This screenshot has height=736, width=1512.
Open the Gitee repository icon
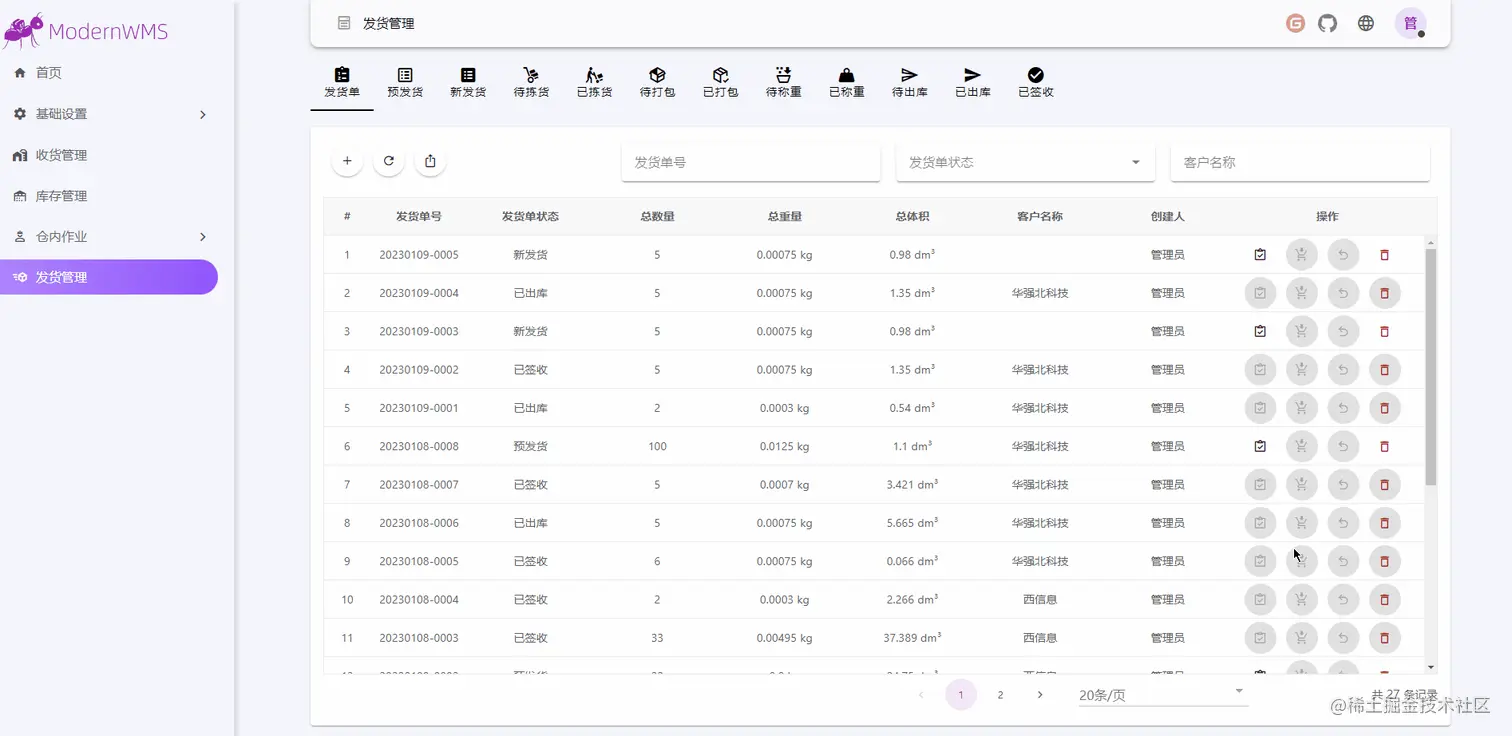[x=1295, y=23]
